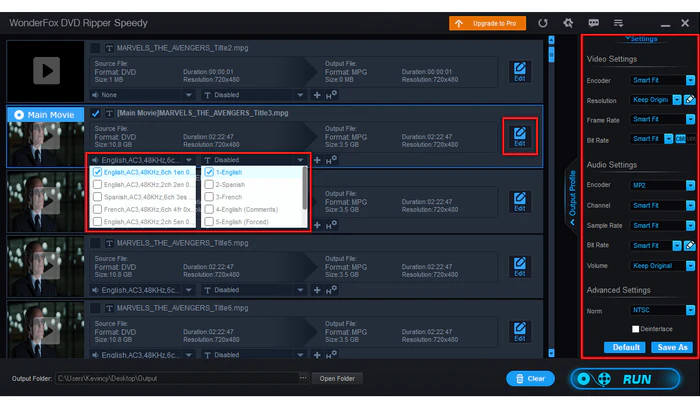Check 3-French subtitle option
The image size is (700, 407).
(209, 197)
